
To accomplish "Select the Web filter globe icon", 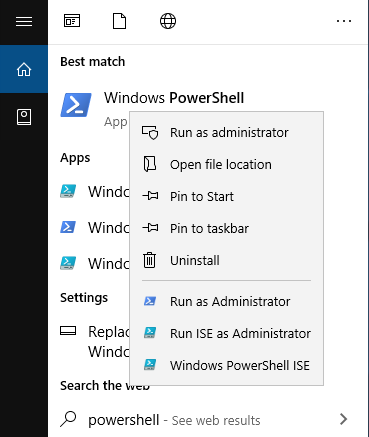I will tap(168, 21).
